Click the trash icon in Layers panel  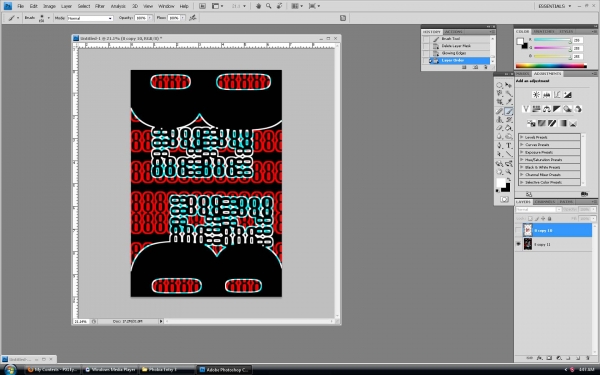tap(588, 358)
